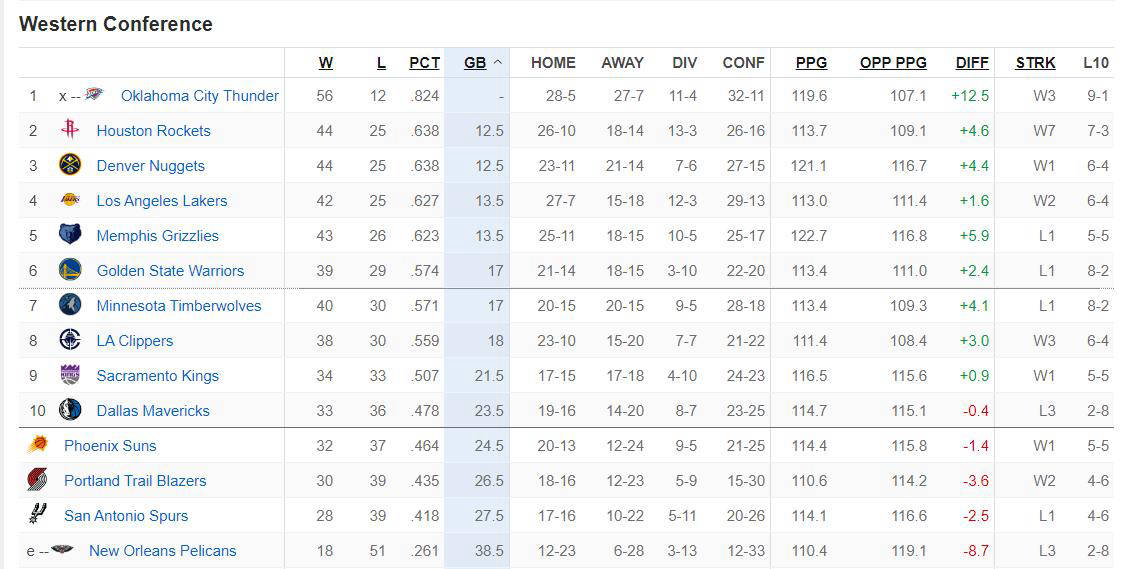
Task: Click the Memphis Grizzlies logo icon
Action: 70,235
